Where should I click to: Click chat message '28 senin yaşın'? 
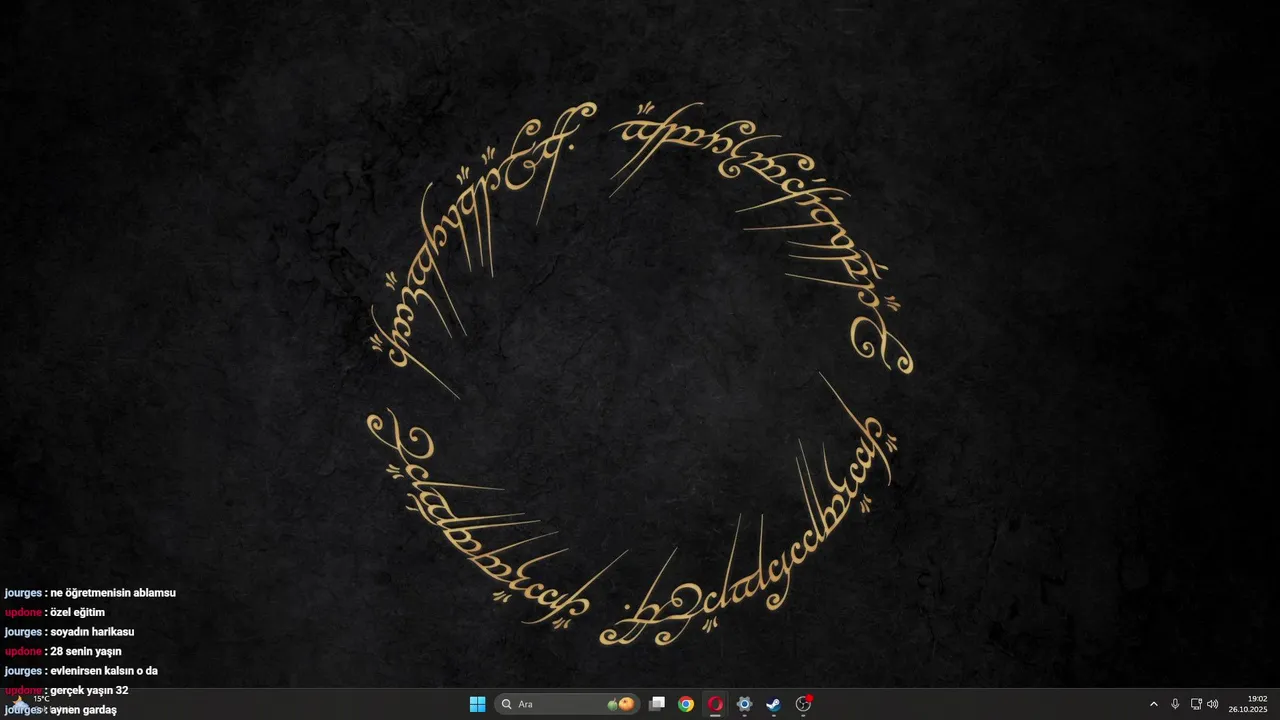click(86, 651)
